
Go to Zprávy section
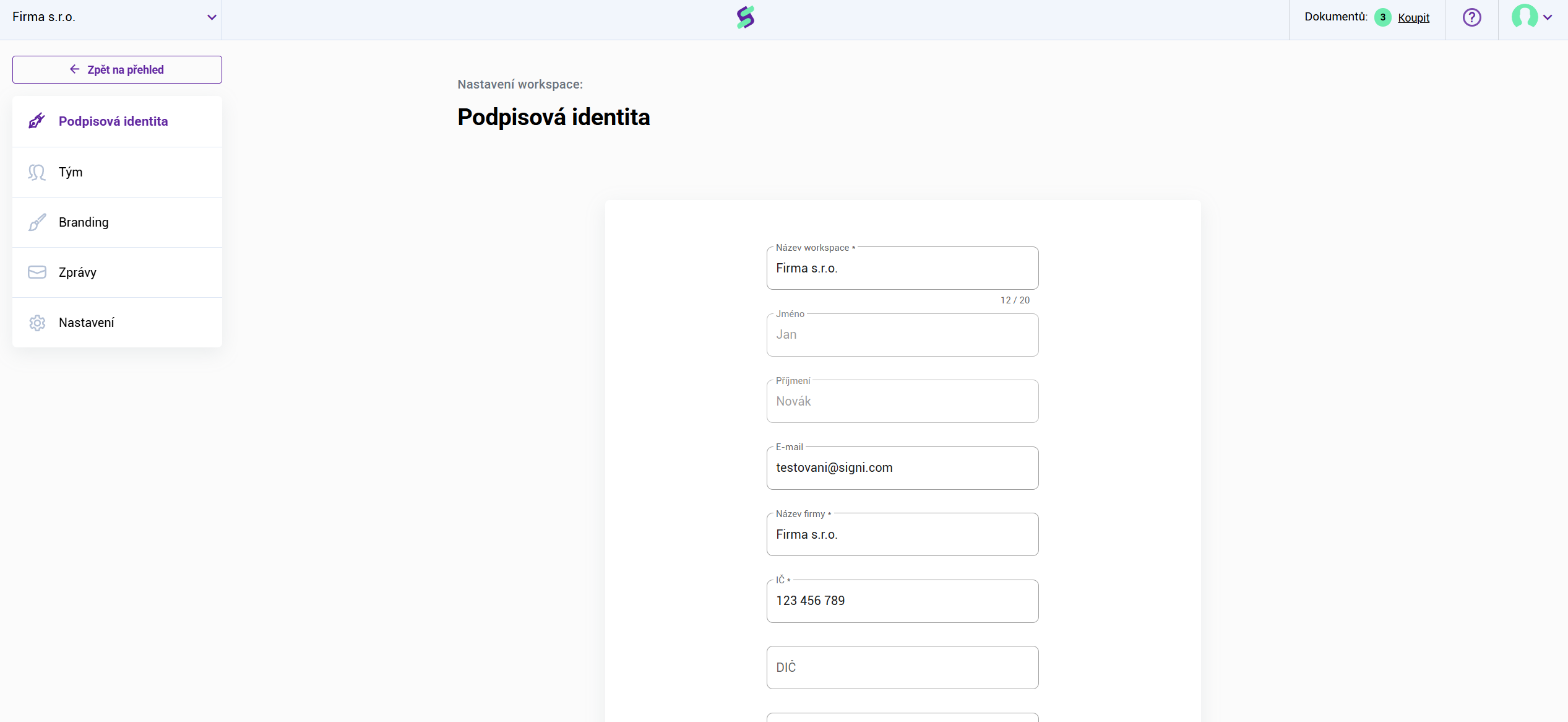tap(77, 272)
